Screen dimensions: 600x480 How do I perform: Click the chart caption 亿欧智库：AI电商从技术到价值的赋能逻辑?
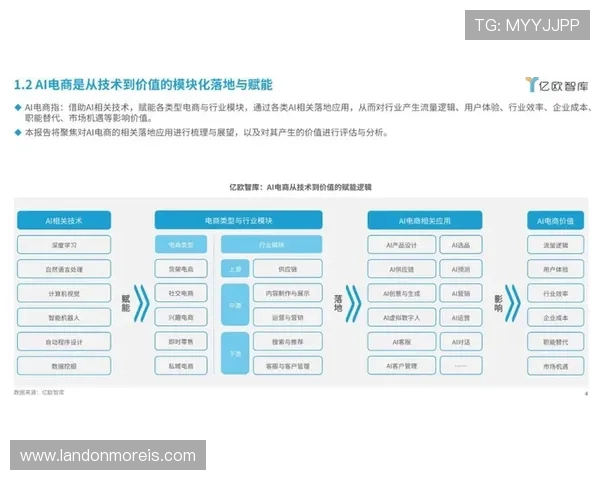pyautogui.click(x=300, y=187)
